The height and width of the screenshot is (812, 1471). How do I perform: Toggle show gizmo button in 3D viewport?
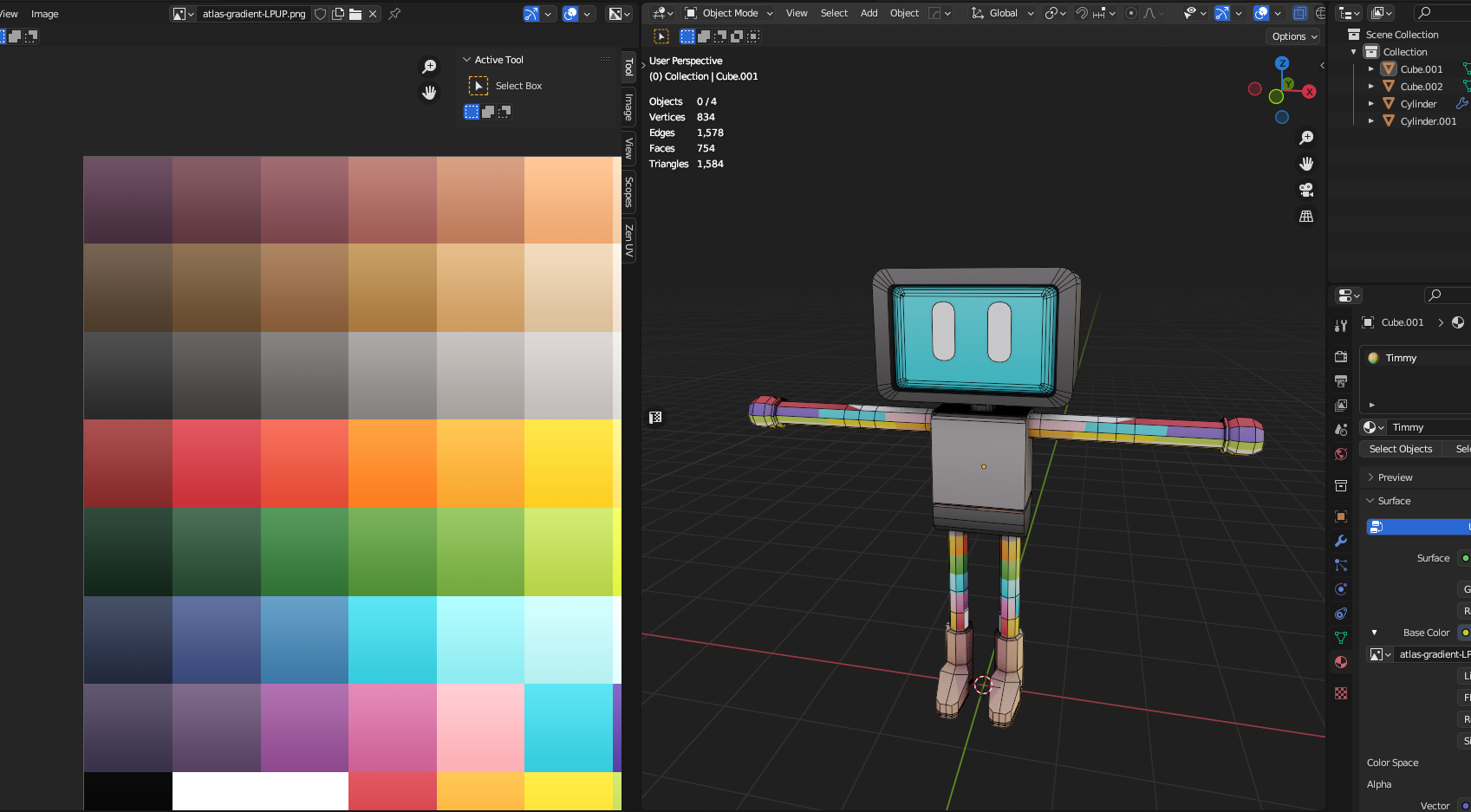pyautogui.click(x=1221, y=13)
